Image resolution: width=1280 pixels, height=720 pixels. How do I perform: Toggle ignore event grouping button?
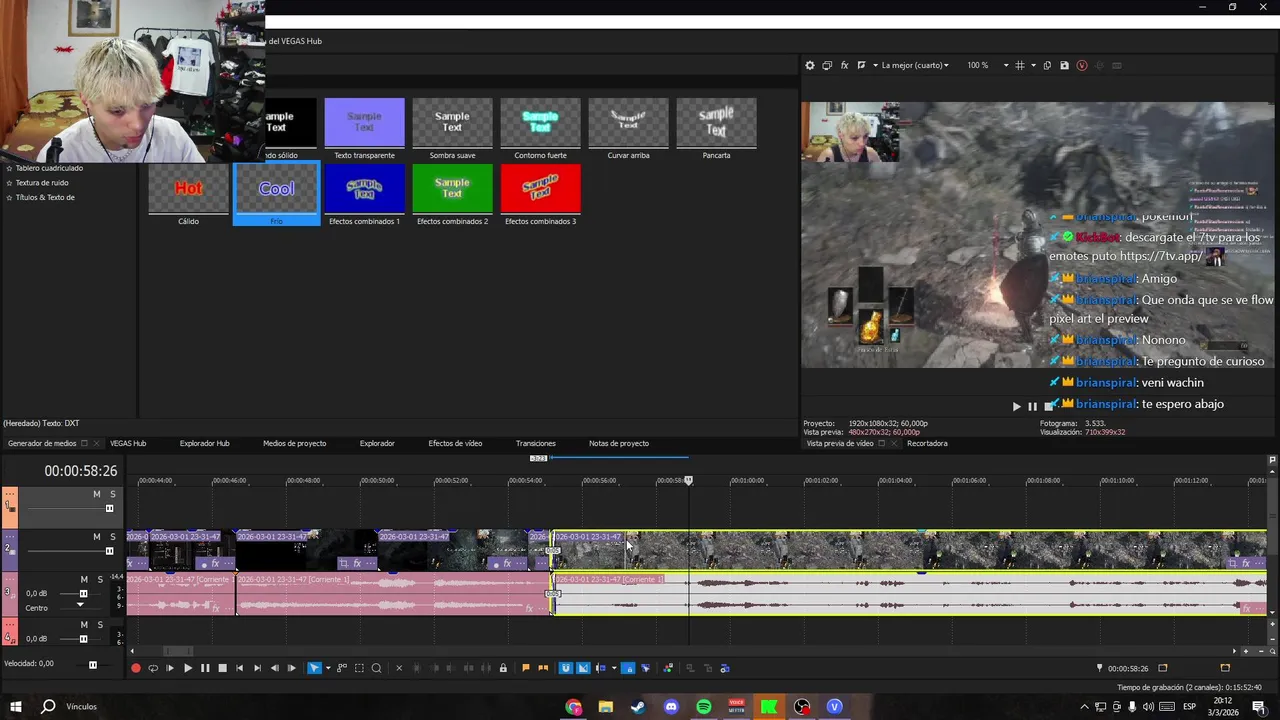645,668
